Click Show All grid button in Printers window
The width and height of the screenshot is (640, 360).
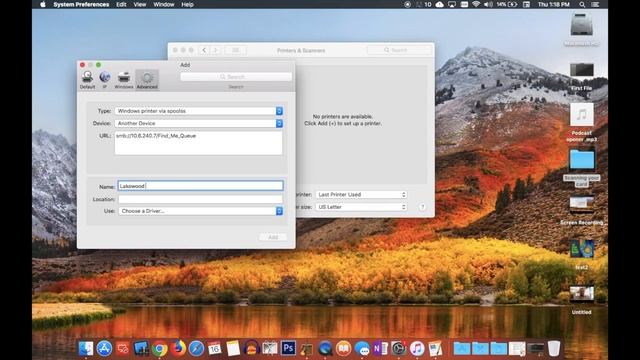tap(236, 50)
